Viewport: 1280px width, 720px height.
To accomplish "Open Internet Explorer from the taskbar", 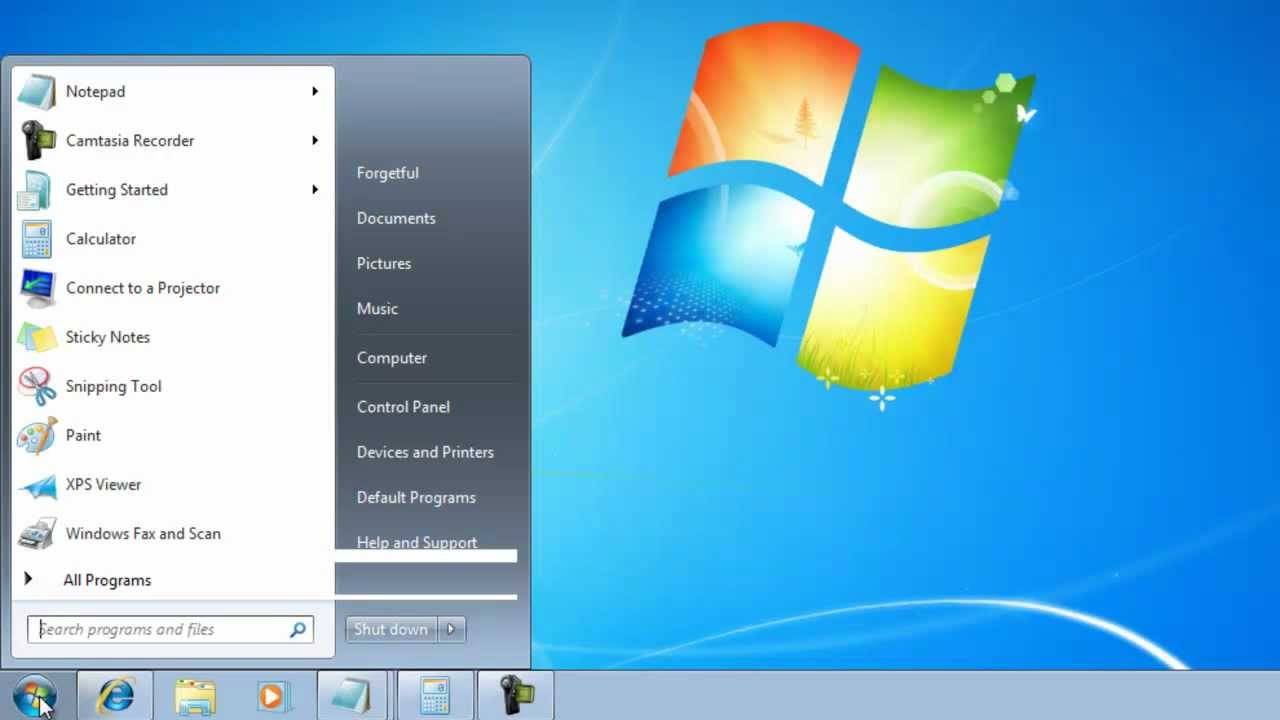I will tap(115, 696).
